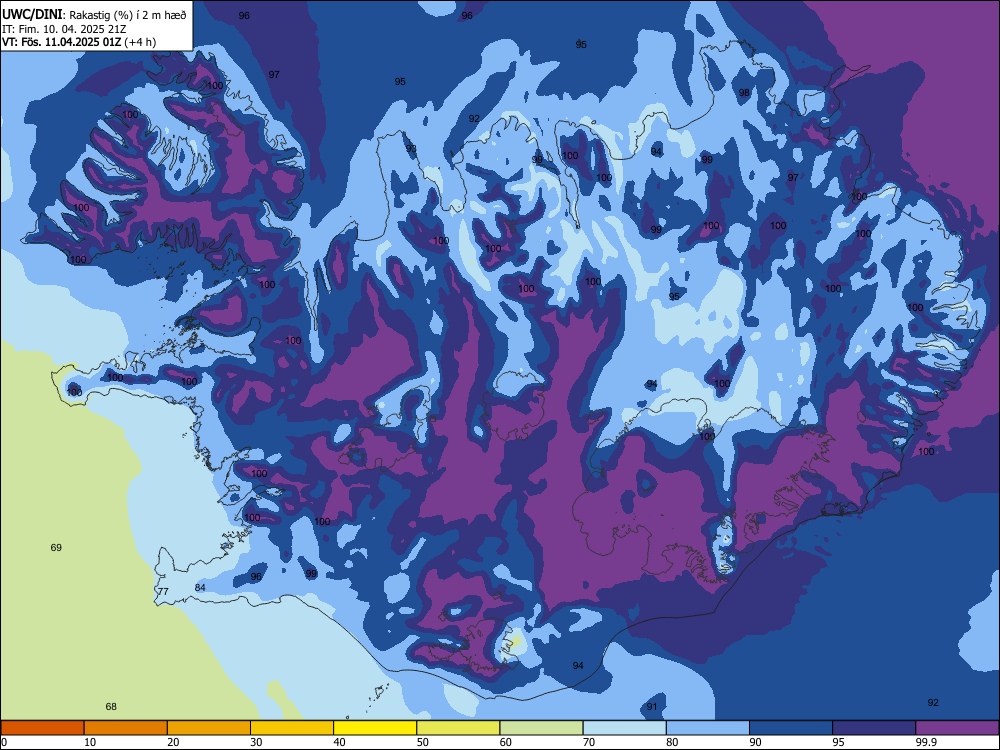Image resolution: width=1000 pixels, height=750 pixels.
Task: Click the legend tick label '30'
Action: click(x=256, y=742)
